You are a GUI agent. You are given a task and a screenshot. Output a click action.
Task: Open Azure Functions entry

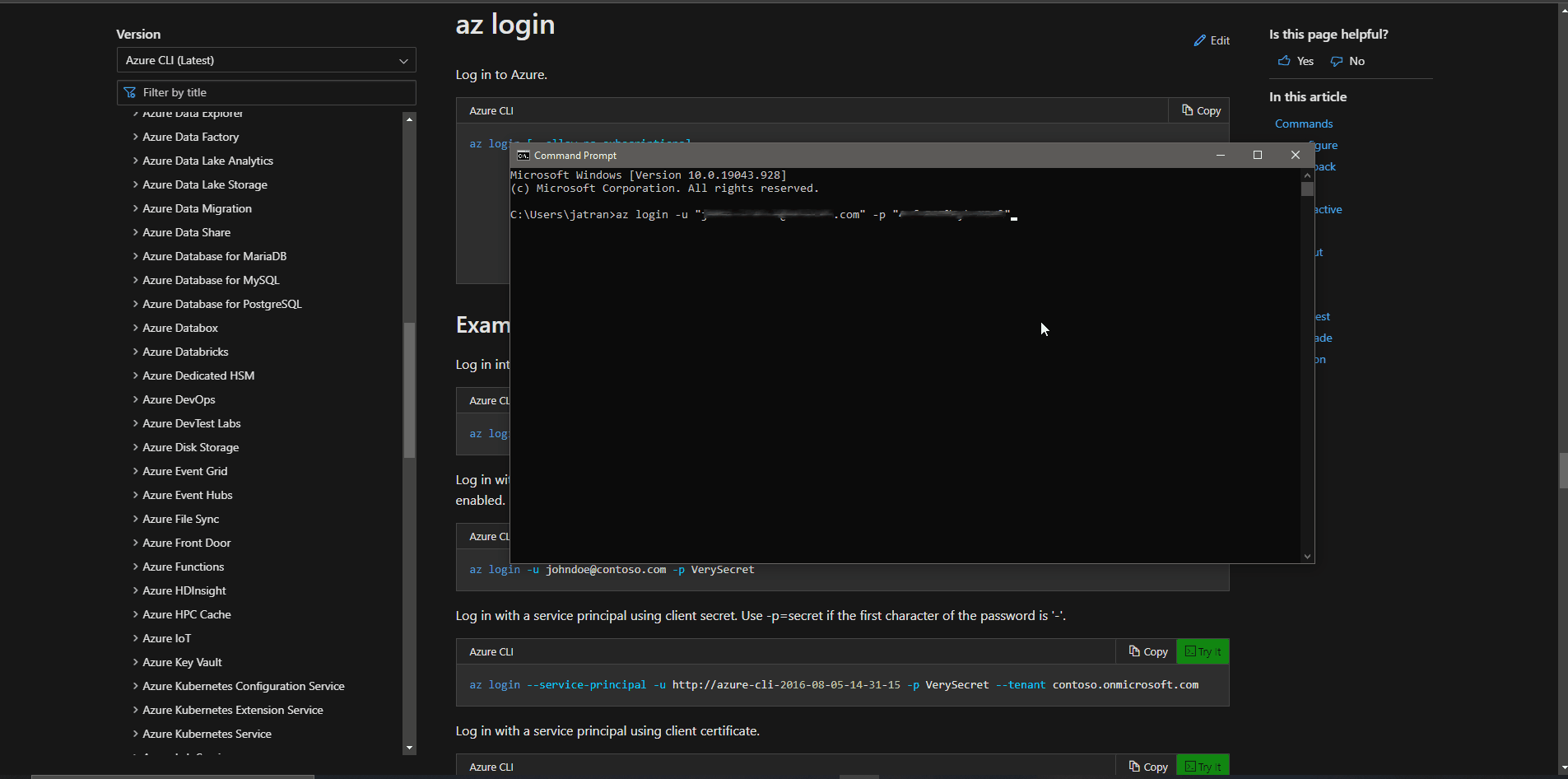point(184,567)
